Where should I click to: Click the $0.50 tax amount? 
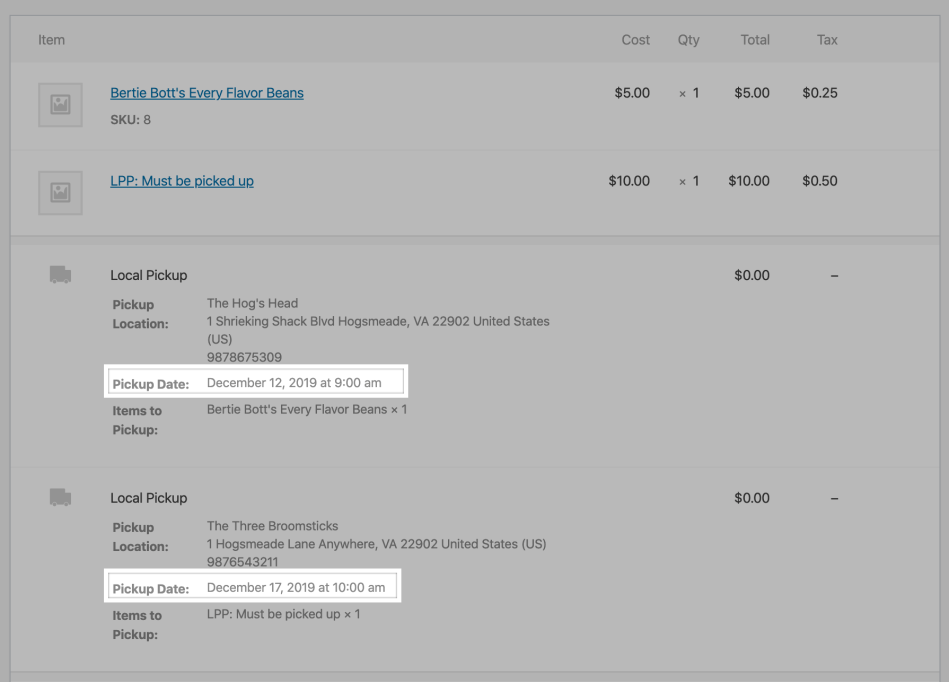(820, 181)
